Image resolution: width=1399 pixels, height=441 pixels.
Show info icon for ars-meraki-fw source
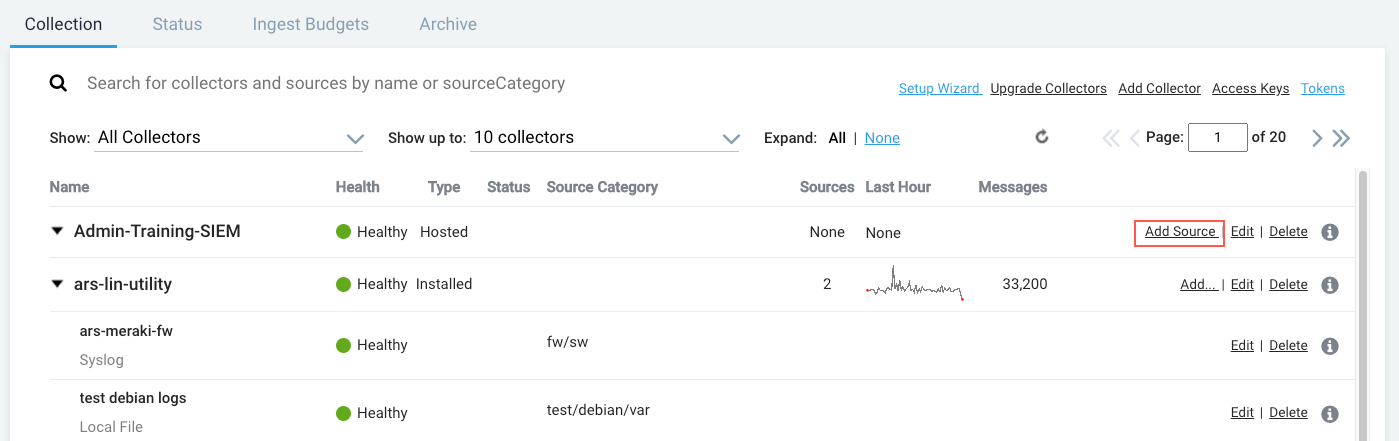pos(1330,346)
